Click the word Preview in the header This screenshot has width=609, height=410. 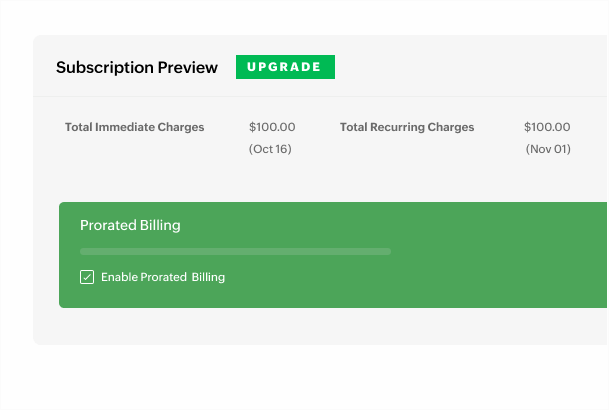187,68
